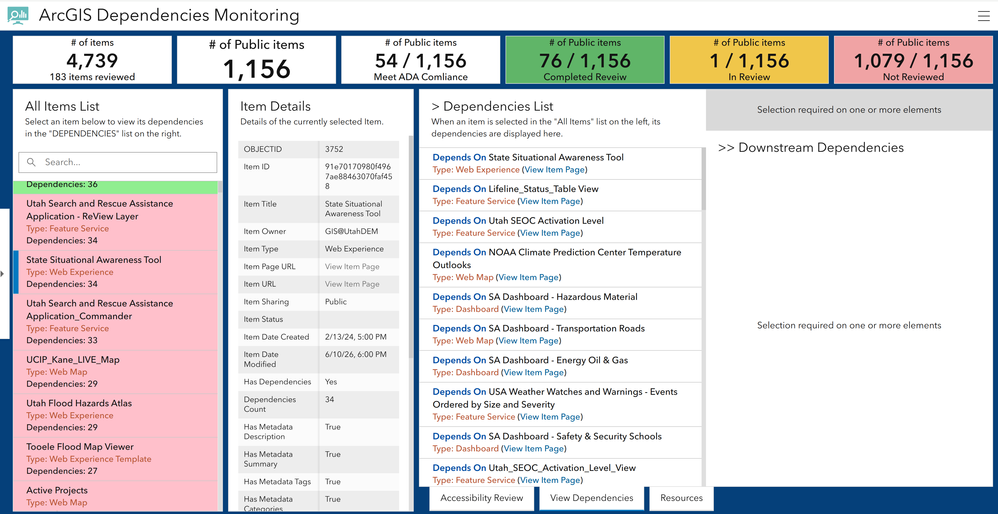
Task: Open View Item Page in Item URL row
Action: (x=352, y=284)
